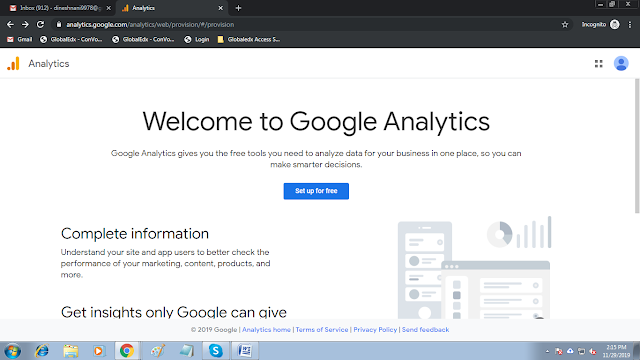Go back with the browser back arrow
640x360 pixels.
click(10, 24)
